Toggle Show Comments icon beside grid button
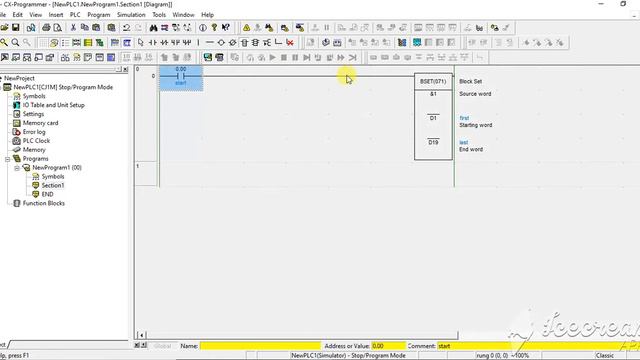 (54, 42)
